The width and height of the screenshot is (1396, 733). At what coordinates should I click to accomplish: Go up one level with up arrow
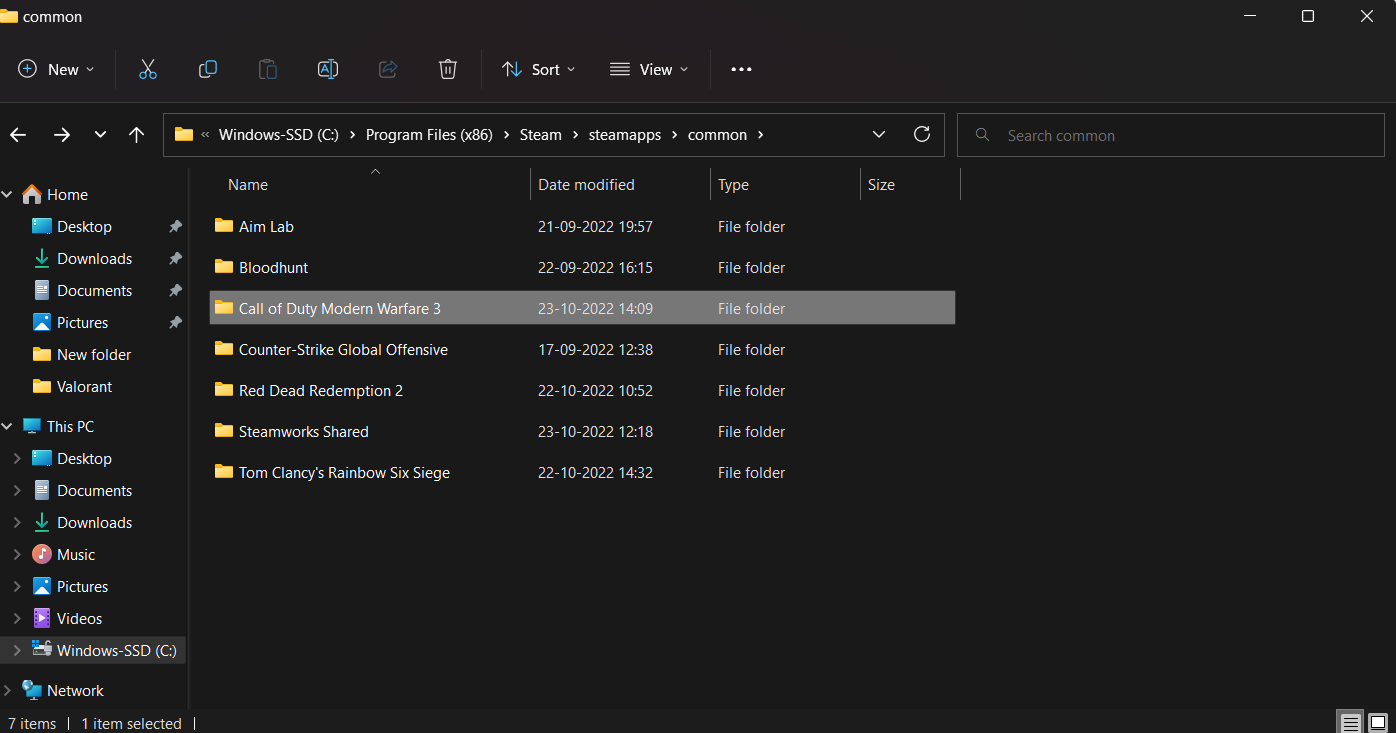[x=137, y=135]
